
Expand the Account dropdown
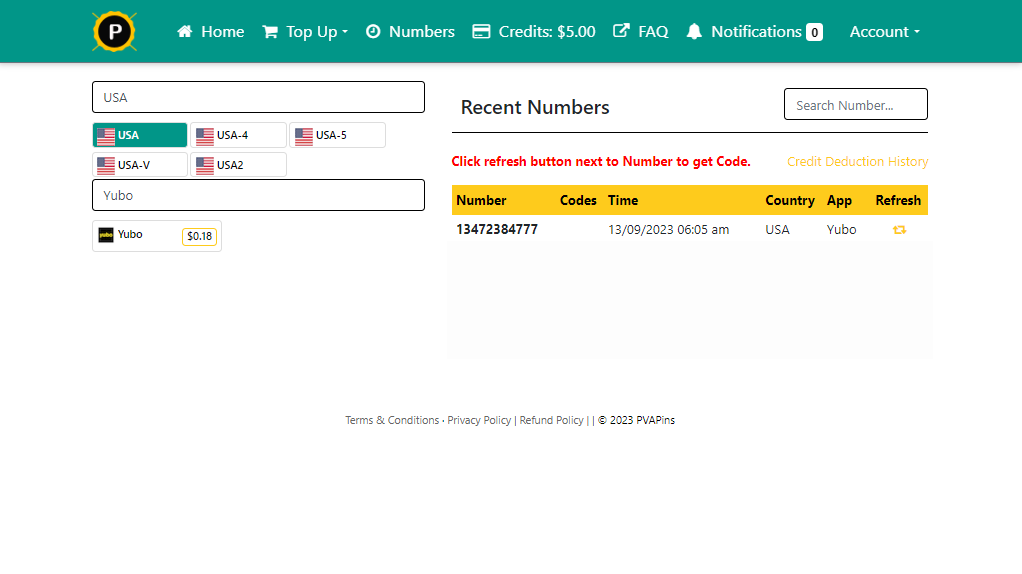(884, 31)
